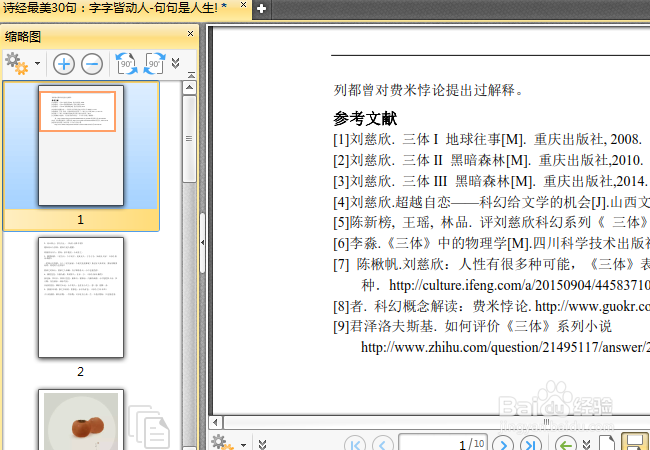Zoom in thumbnails with plus button
This screenshot has height=450, width=650.
64,64
